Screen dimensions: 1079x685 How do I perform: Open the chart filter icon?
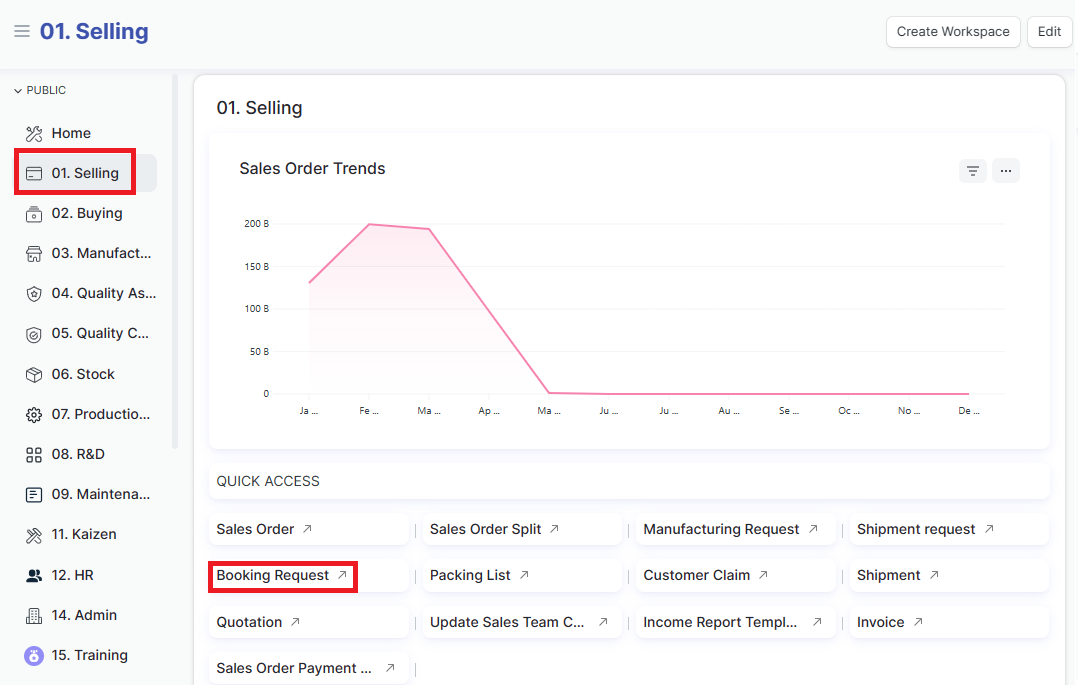coord(972,171)
